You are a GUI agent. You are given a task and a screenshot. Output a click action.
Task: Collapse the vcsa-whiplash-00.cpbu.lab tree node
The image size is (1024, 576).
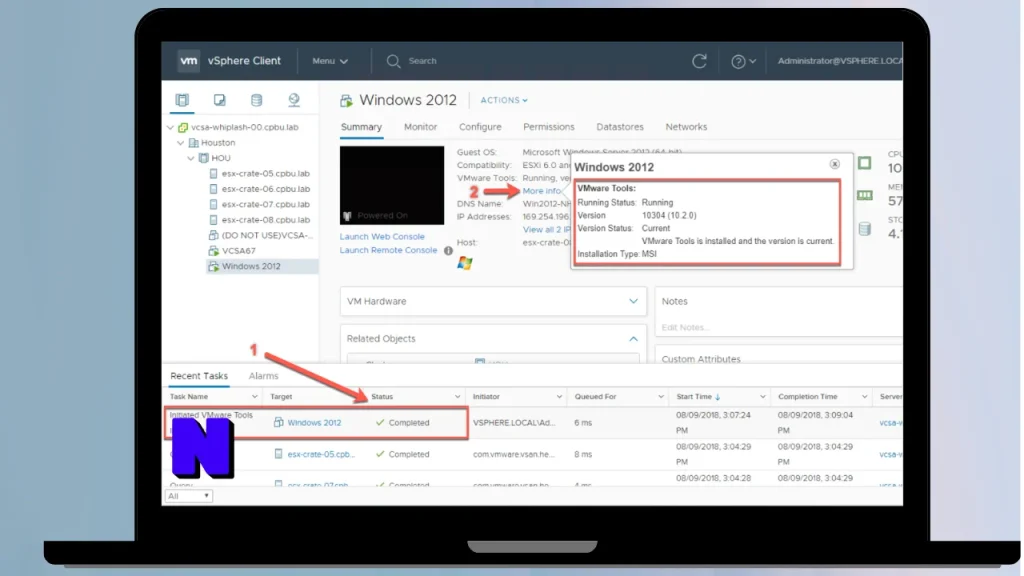[170, 127]
